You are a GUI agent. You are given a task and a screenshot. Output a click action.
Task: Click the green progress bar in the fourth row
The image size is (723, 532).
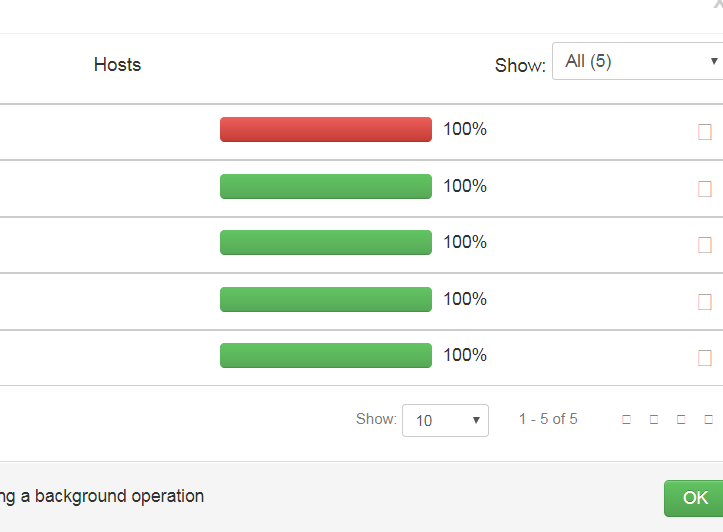point(325,300)
